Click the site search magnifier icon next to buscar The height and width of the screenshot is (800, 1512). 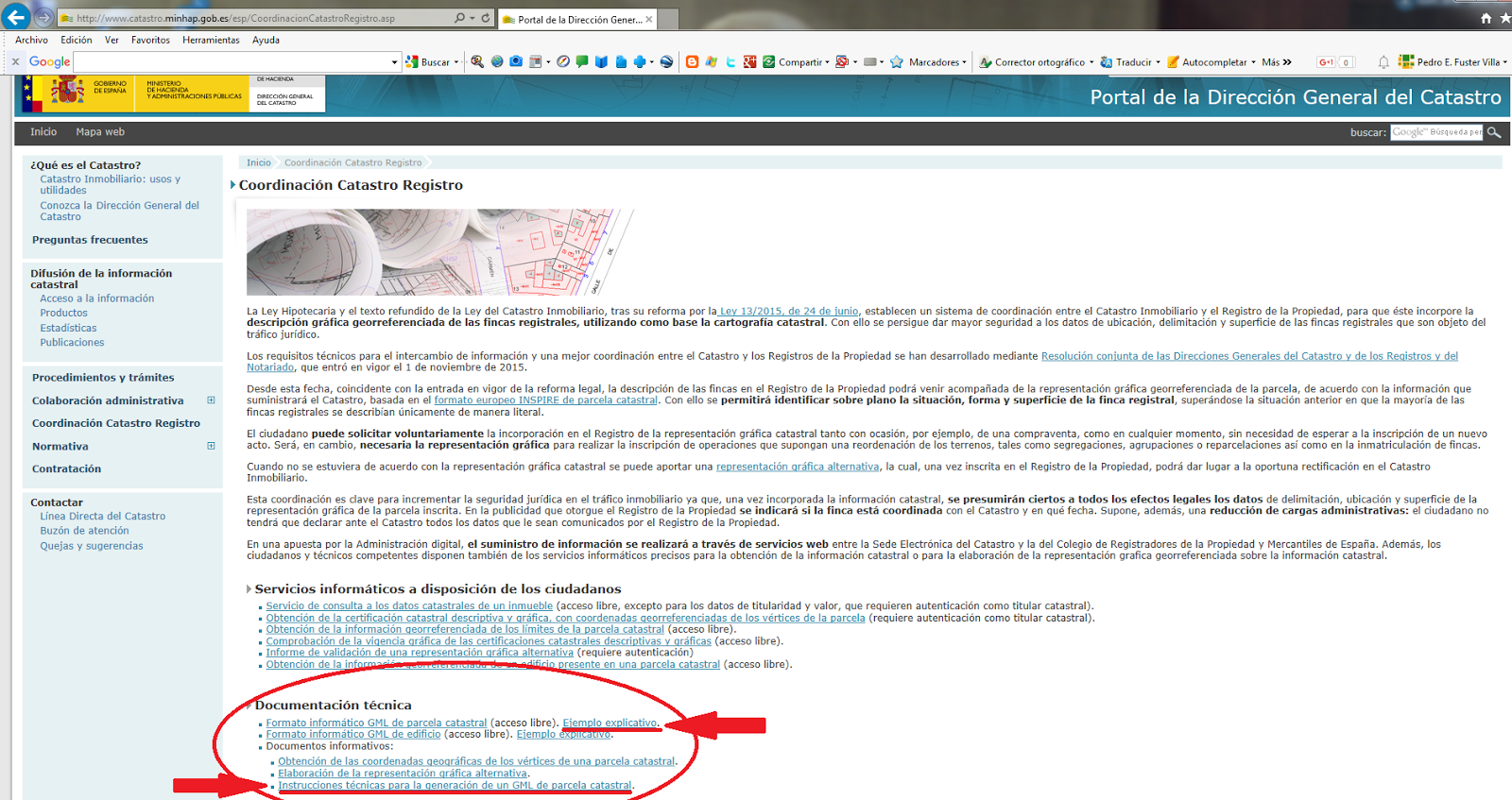1494,132
